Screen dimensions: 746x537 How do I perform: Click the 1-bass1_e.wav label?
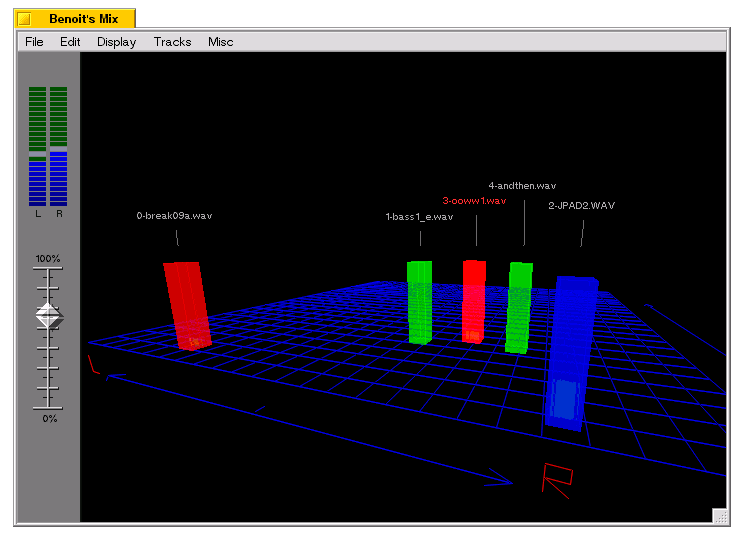pos(419,216)
